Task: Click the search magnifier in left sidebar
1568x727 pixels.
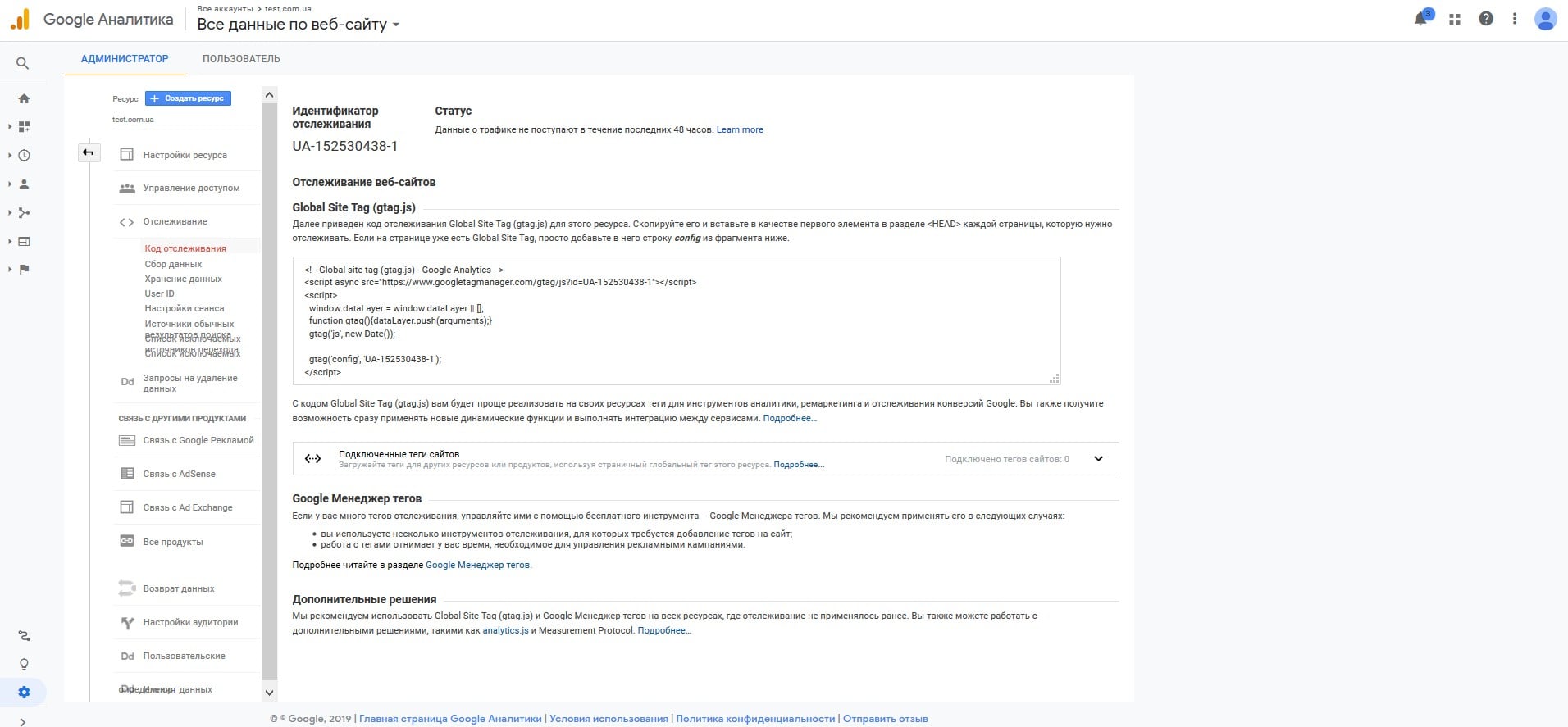Action: [x=23, y=63]
